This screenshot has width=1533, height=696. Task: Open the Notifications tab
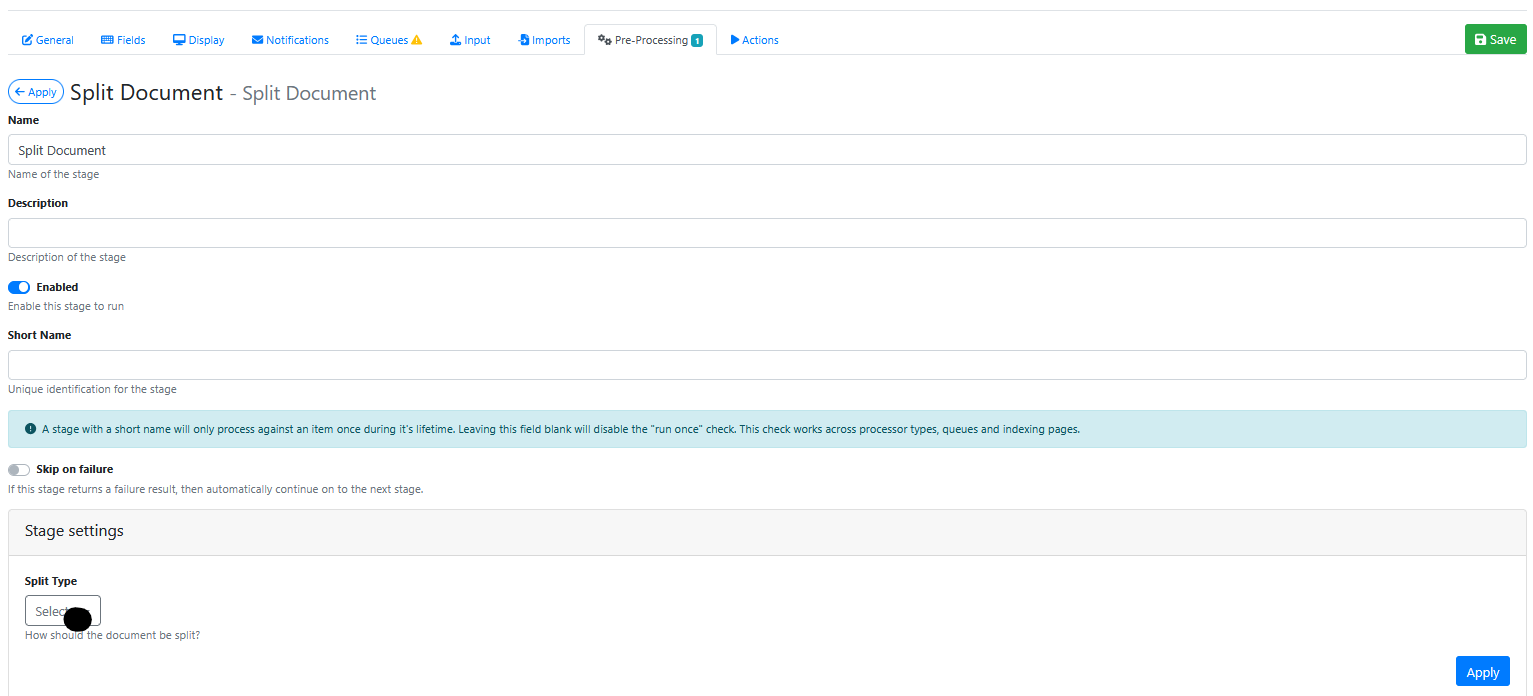(x=296, y=40)
